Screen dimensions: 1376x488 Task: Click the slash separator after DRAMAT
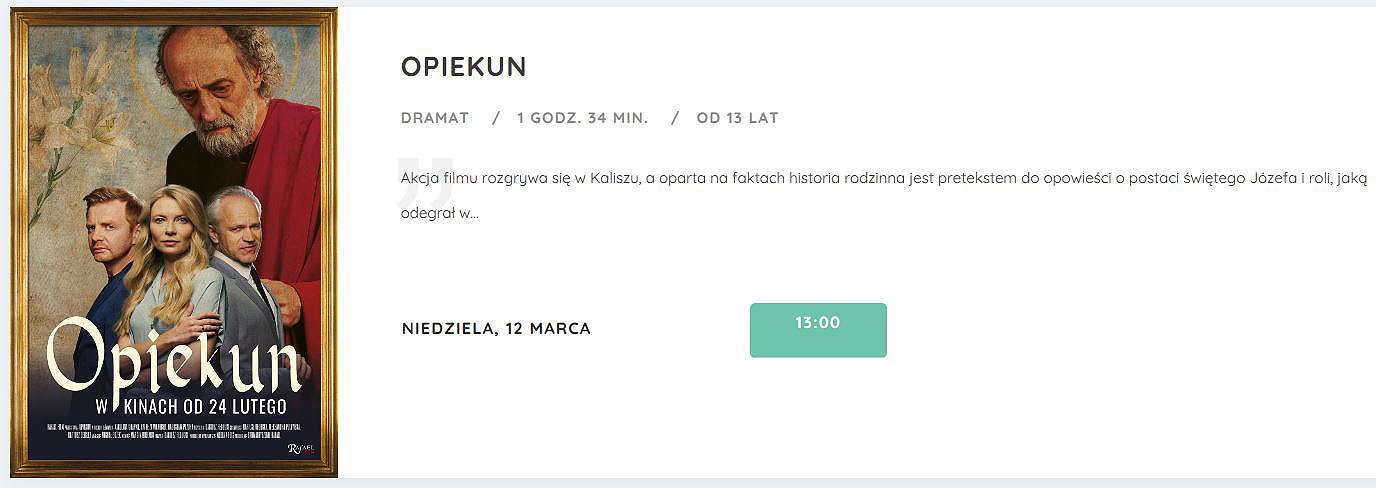pos(496,118)
